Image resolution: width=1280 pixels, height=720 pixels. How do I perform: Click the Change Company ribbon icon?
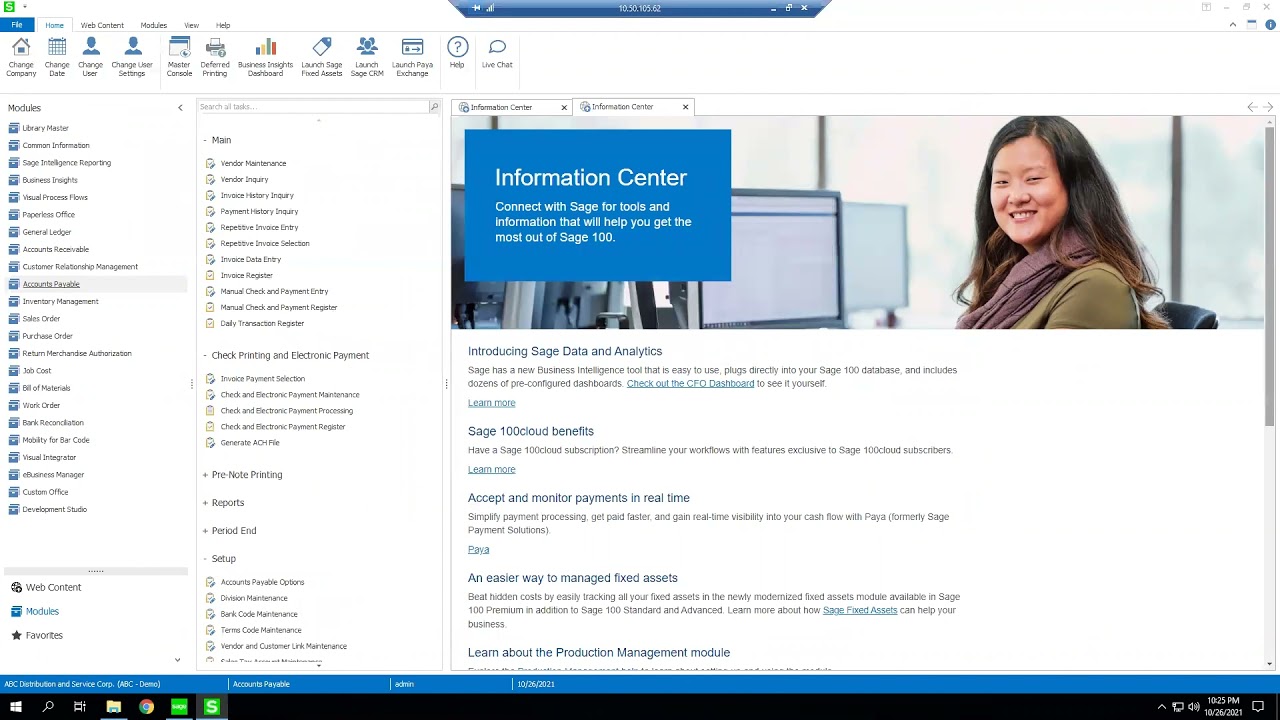[x=21, y=57]
